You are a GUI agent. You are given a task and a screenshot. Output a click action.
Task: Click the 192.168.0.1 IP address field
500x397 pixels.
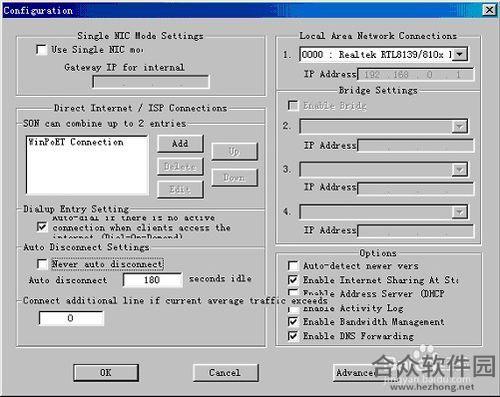pyautogui.click(x=415, y=74)
